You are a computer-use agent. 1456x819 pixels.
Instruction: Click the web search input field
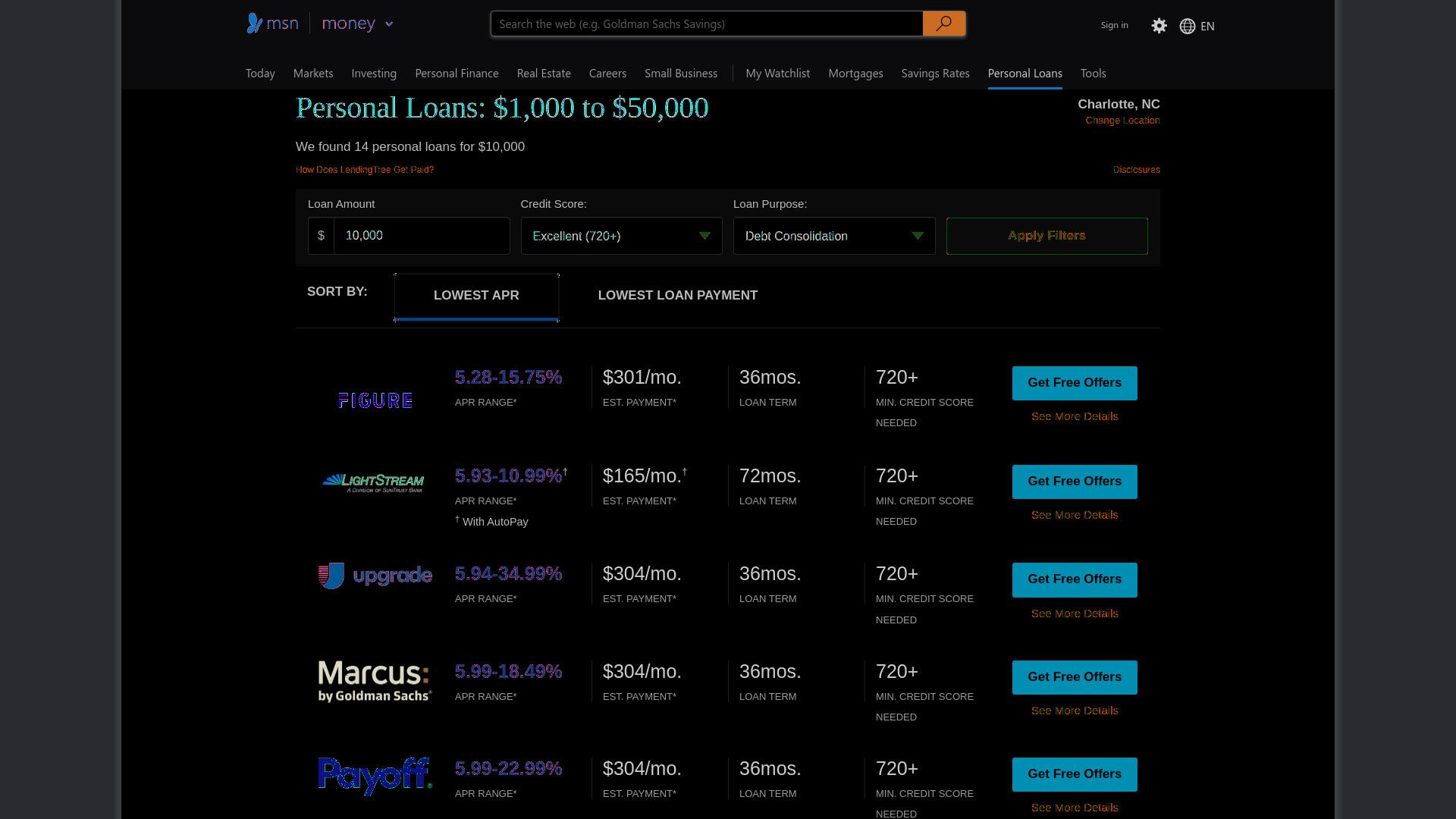click(x=707, y=24)
